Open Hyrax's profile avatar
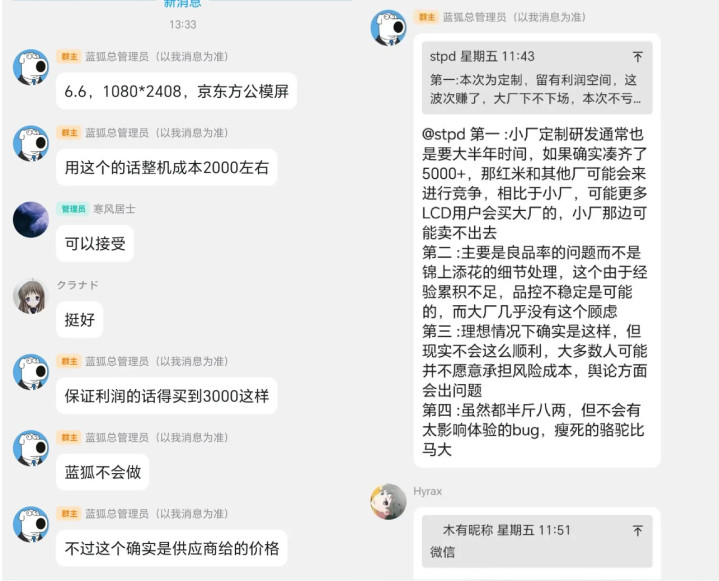This screenshot has width=719, height=581. [x=388, y=502]
